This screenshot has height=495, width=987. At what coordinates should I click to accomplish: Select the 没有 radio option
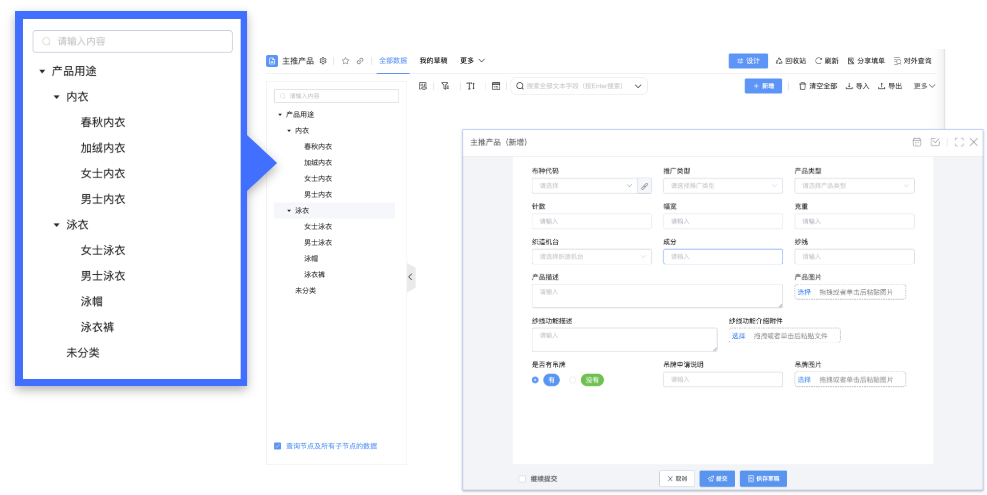tap(573, 380)
